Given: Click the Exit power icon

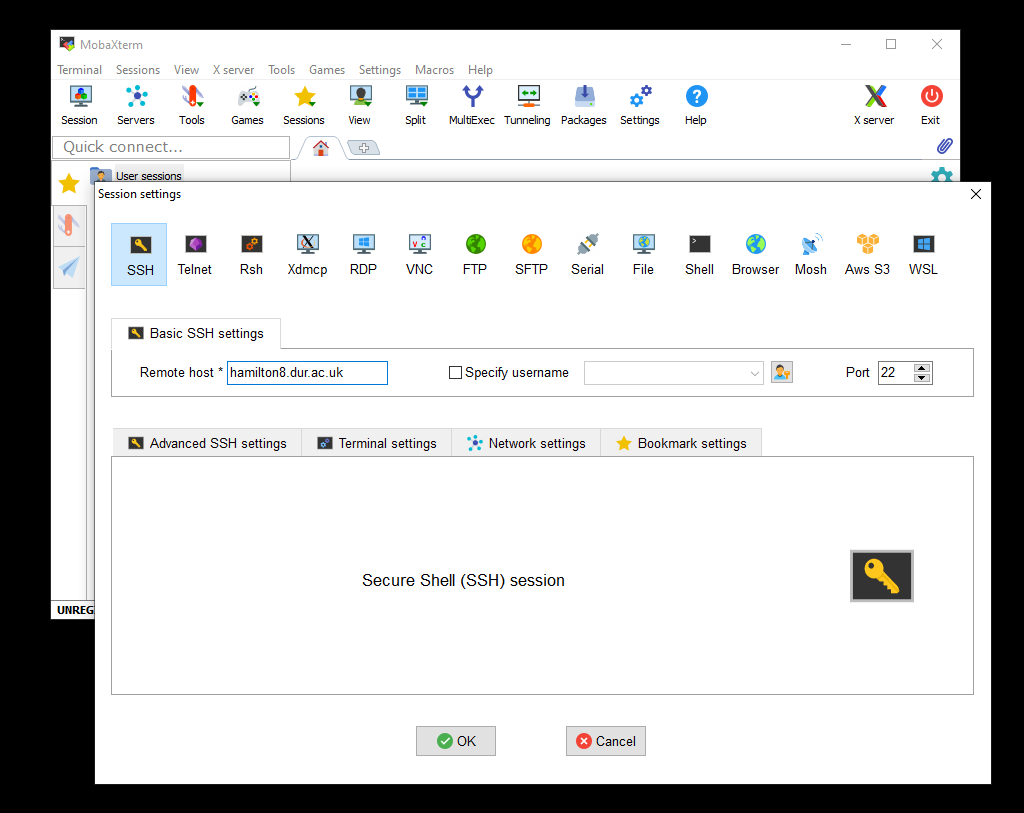Looking at the screenshot, I should point(931,105).
